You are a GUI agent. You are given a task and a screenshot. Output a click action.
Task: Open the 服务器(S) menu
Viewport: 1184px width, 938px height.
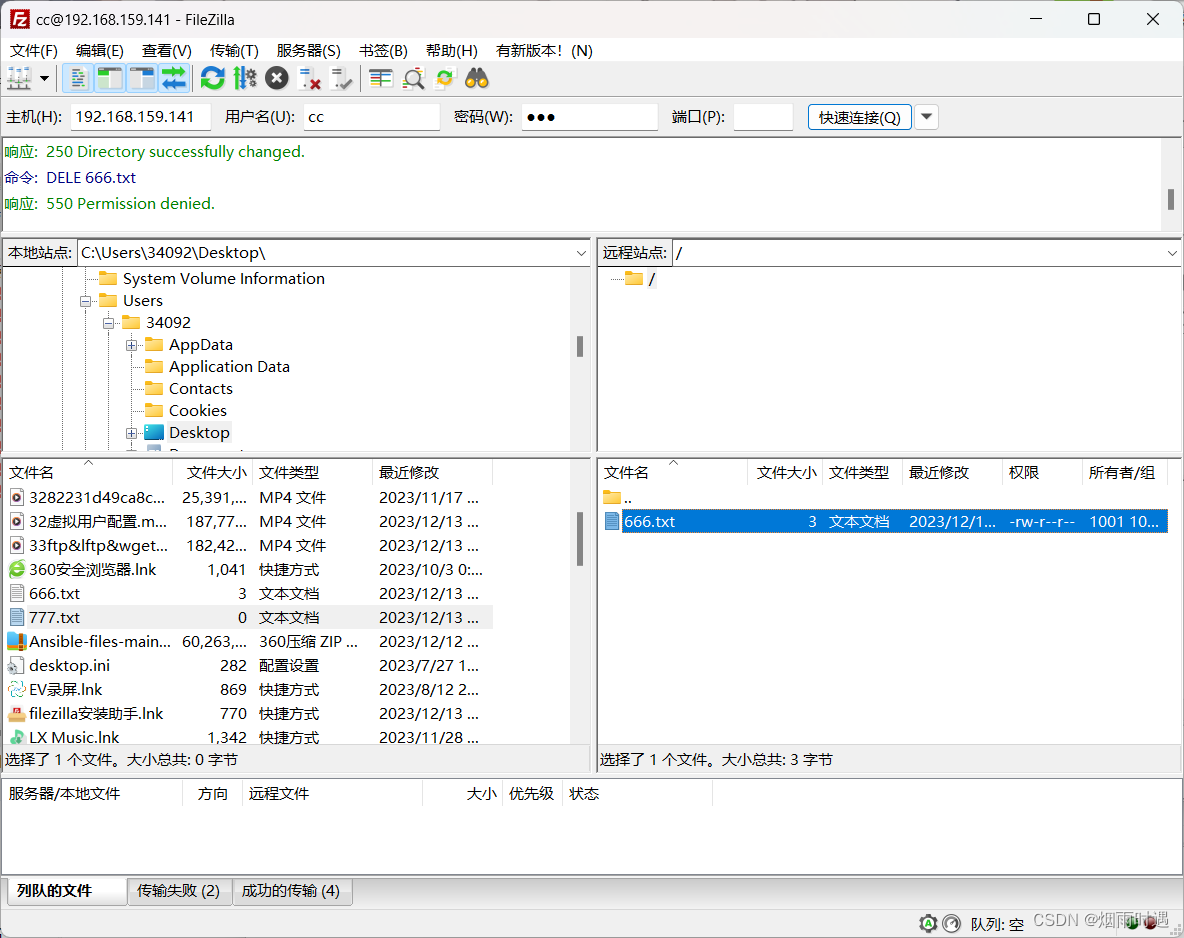coord(308,51)
